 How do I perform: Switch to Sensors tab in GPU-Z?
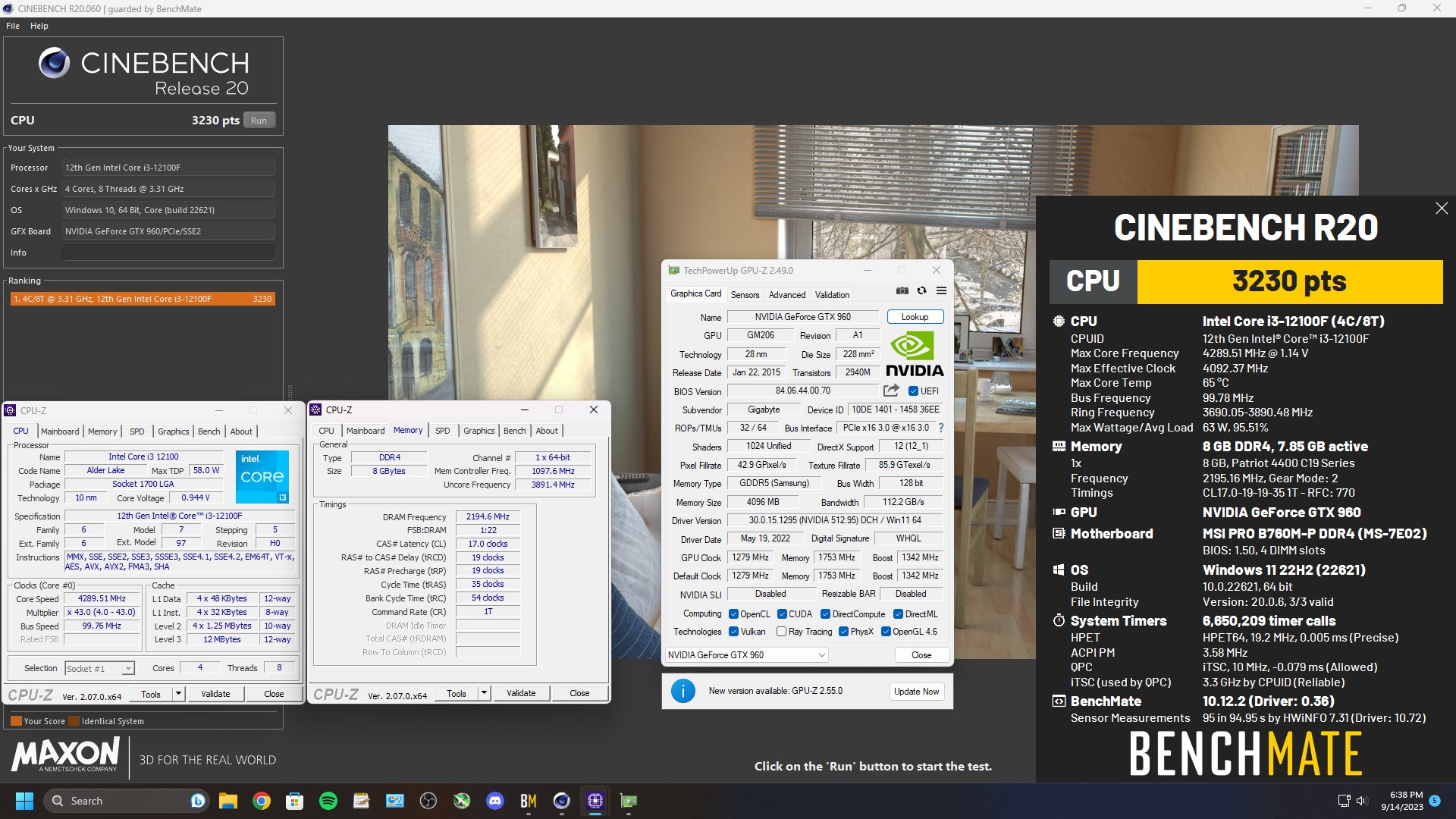point(745,295)
